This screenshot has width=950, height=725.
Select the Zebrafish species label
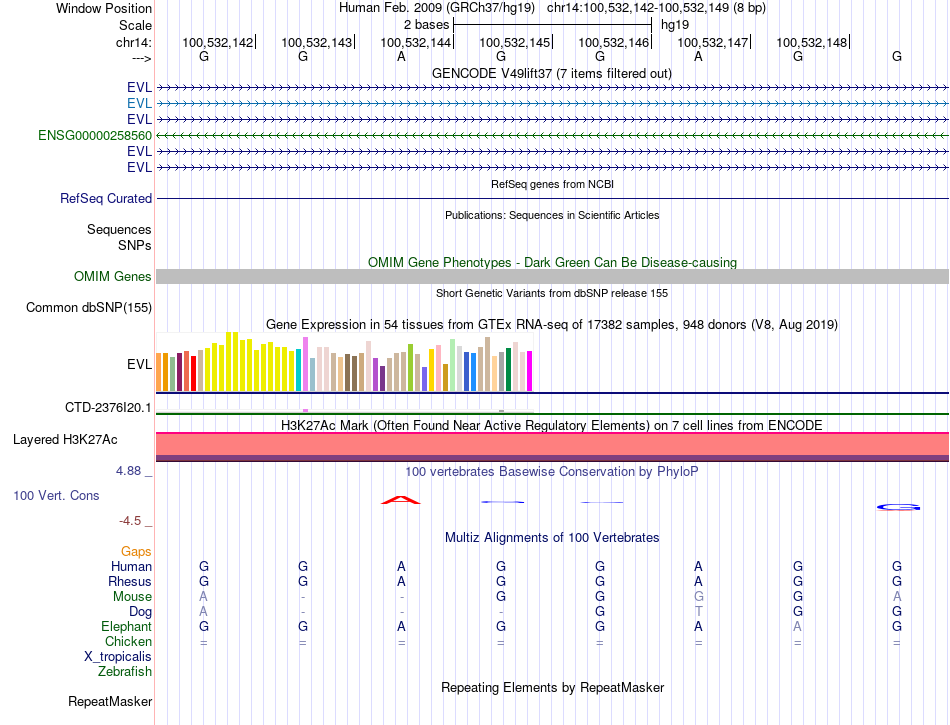click(x=125, y=672)
